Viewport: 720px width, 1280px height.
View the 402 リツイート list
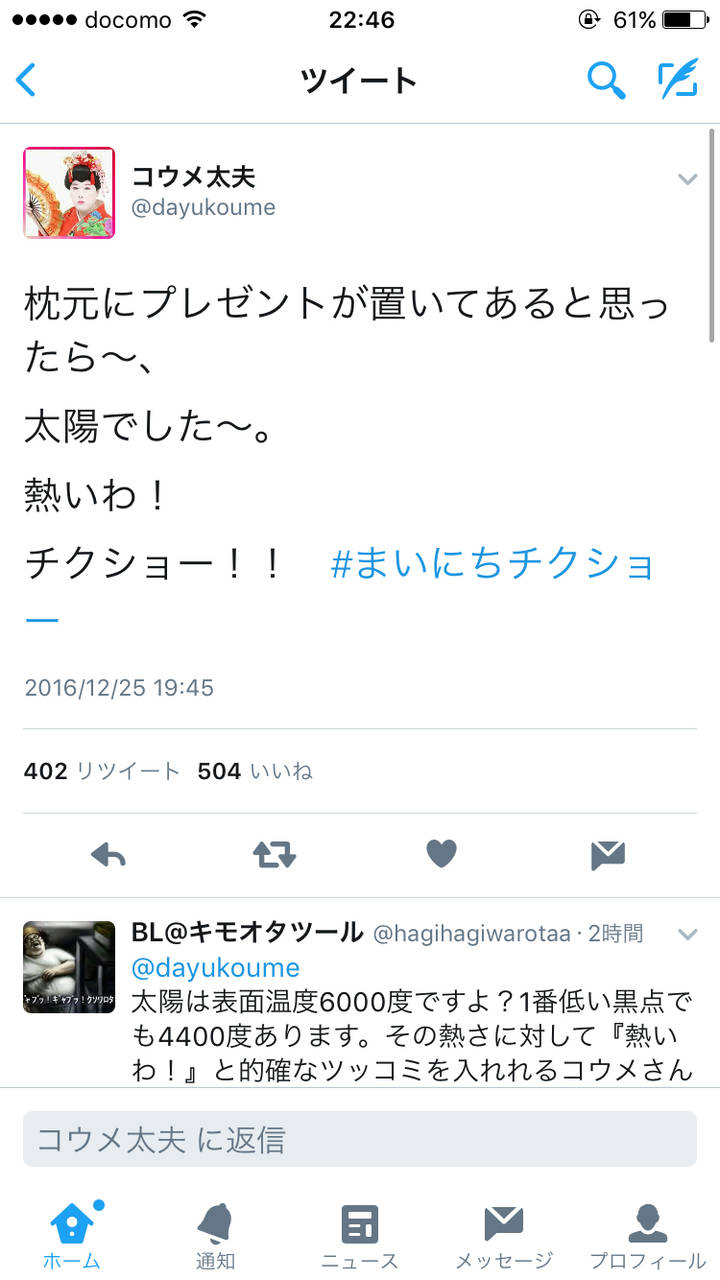click(102, 771)
